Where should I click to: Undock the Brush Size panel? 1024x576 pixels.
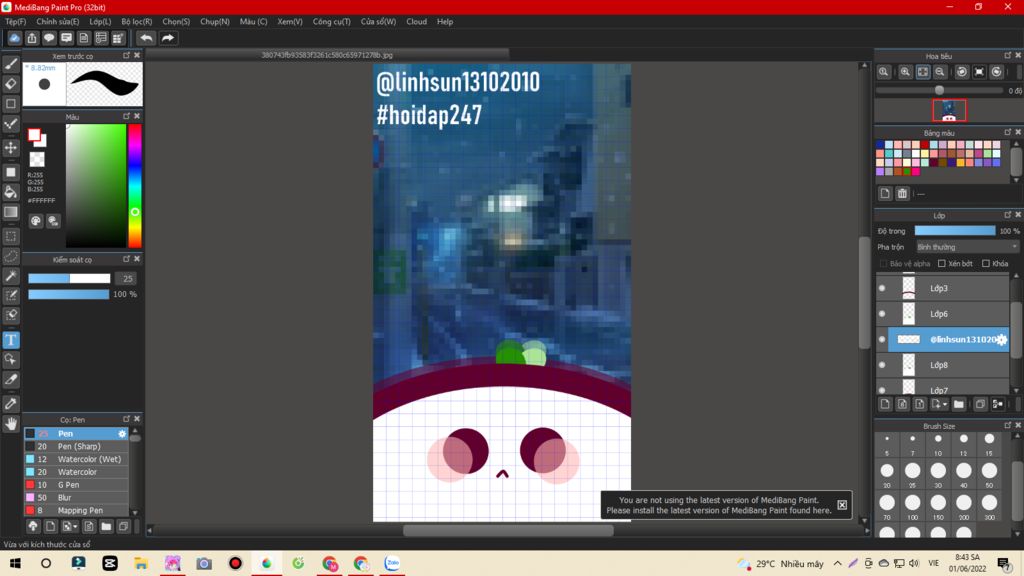1008,425
